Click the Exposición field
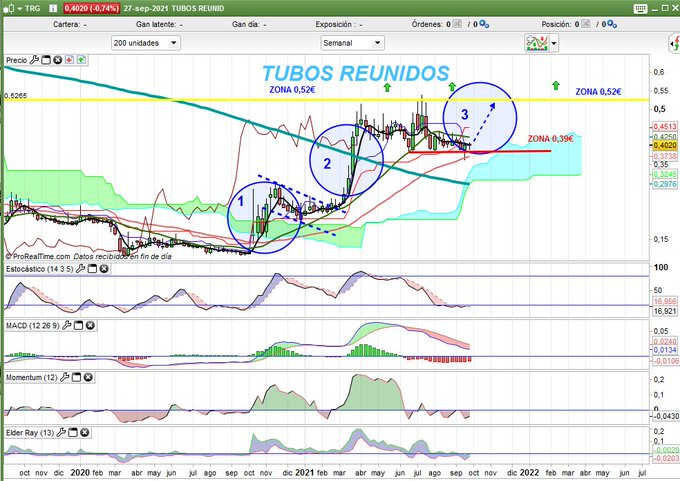This screenshot has height=481, width=680. [x=338, y=24]
